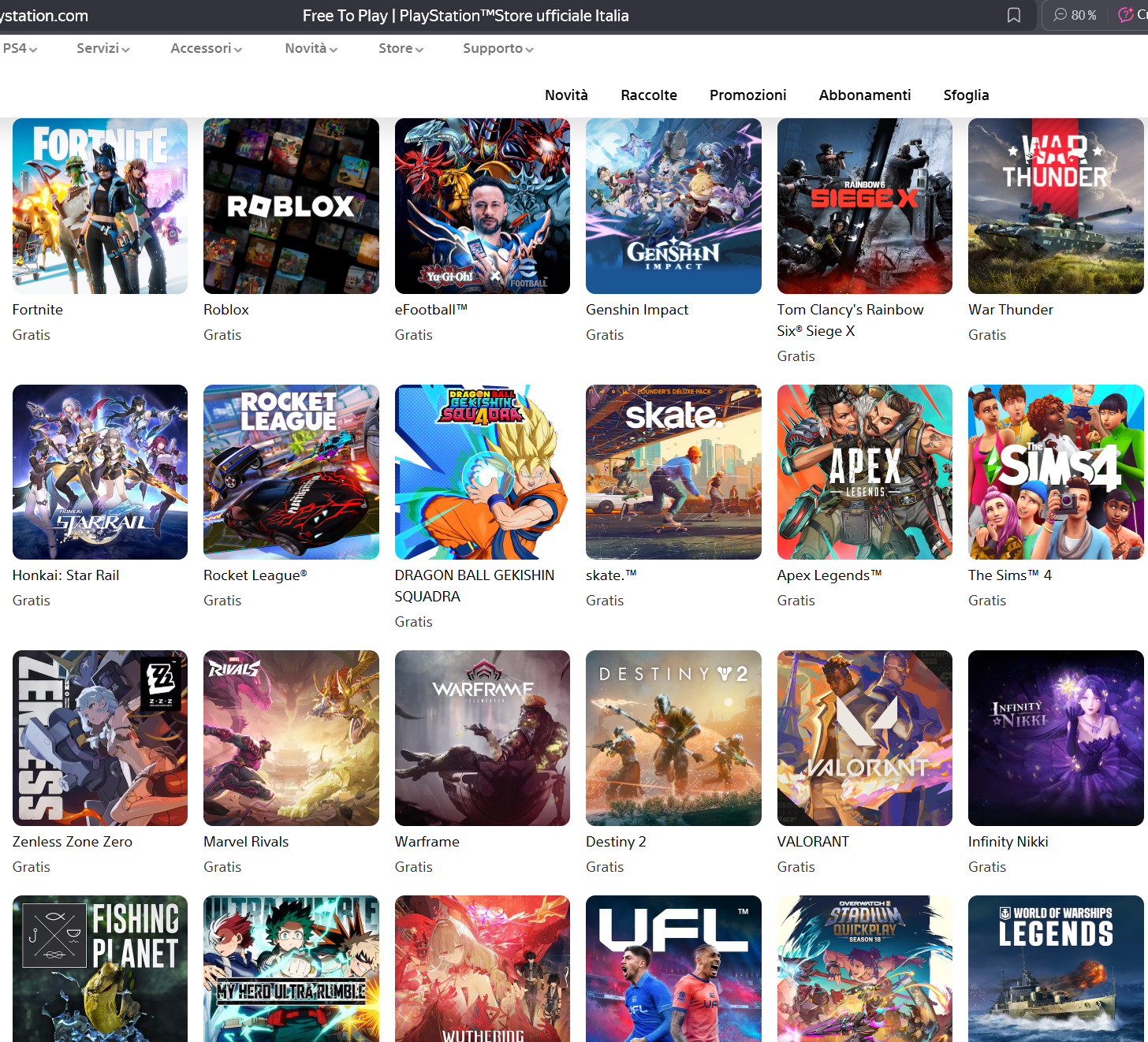Expand the Supporto dropdown menu

pyautogui.click(x=498, y=48)
